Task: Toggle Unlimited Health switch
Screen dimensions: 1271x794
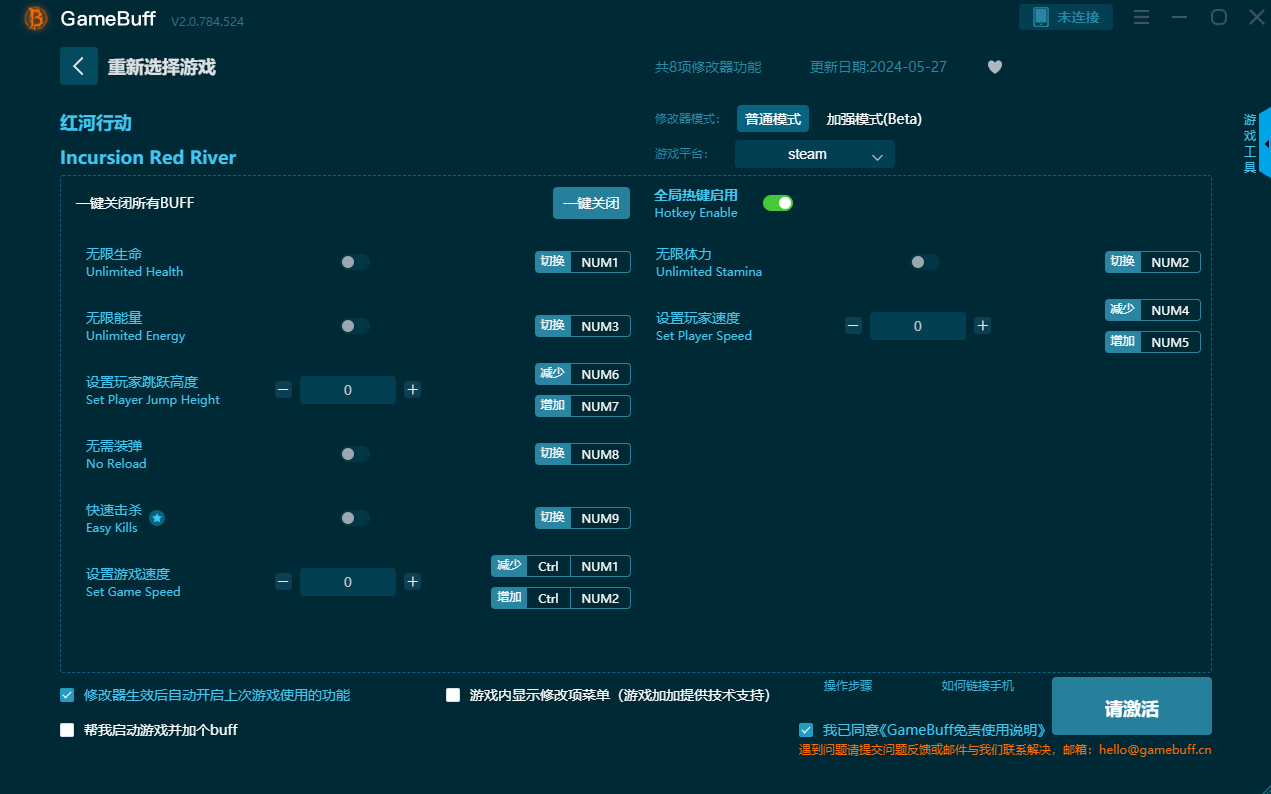Action: point(355,262)
